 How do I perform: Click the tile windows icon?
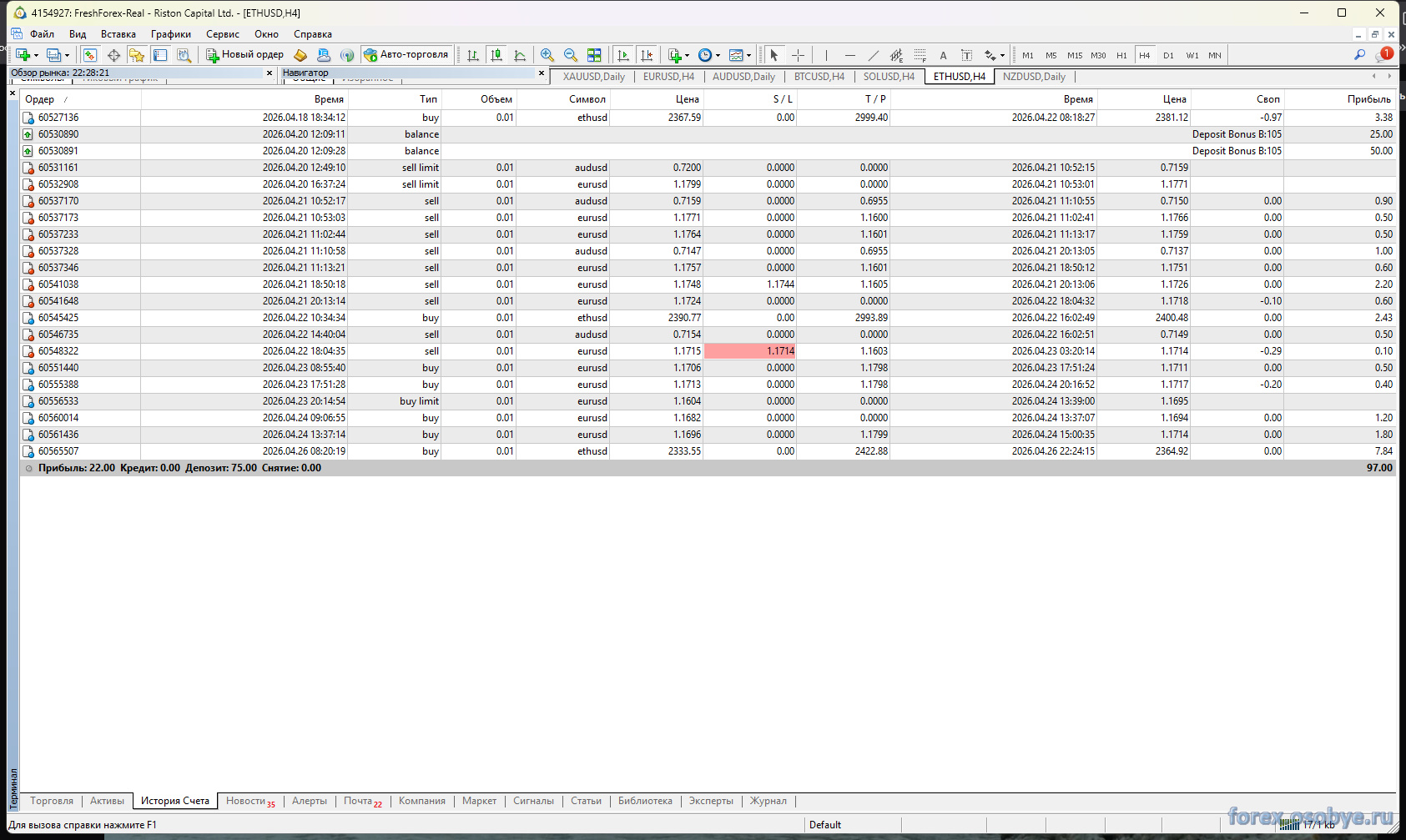point(594,55)
